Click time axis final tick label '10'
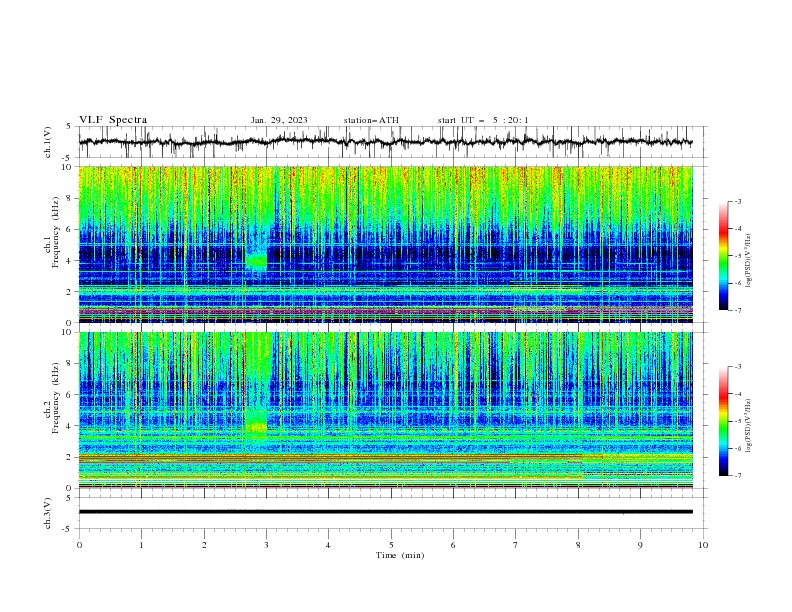 (x=703, y=545)
